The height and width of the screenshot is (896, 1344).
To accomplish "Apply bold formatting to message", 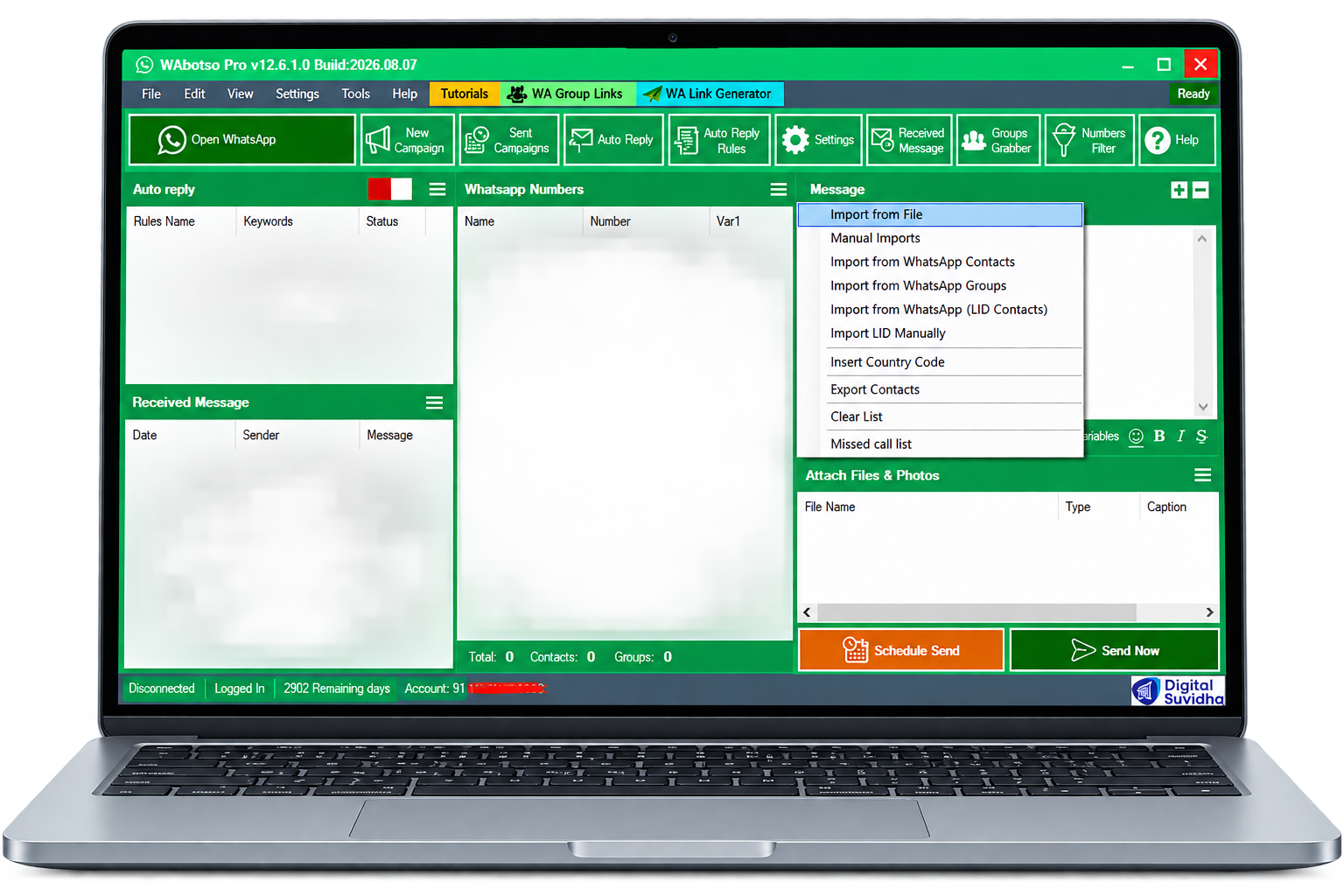I will coord(1159,436).
